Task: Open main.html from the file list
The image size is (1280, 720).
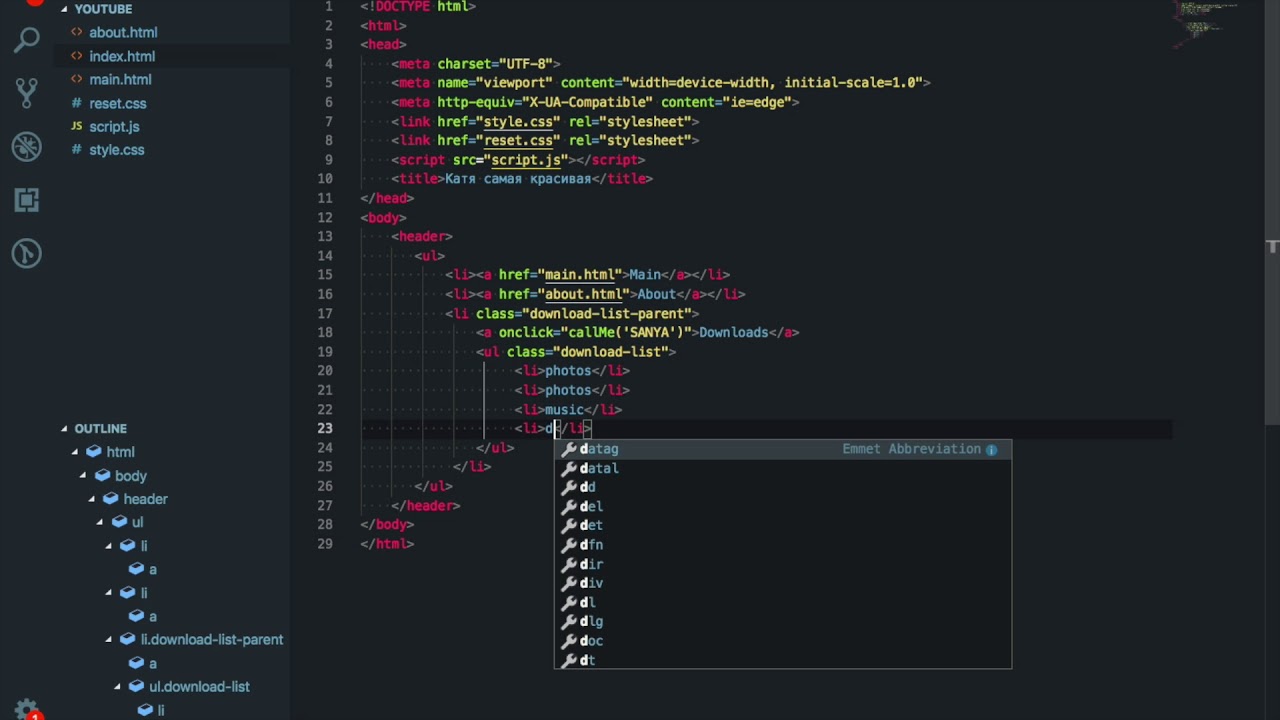Action: 120,79
